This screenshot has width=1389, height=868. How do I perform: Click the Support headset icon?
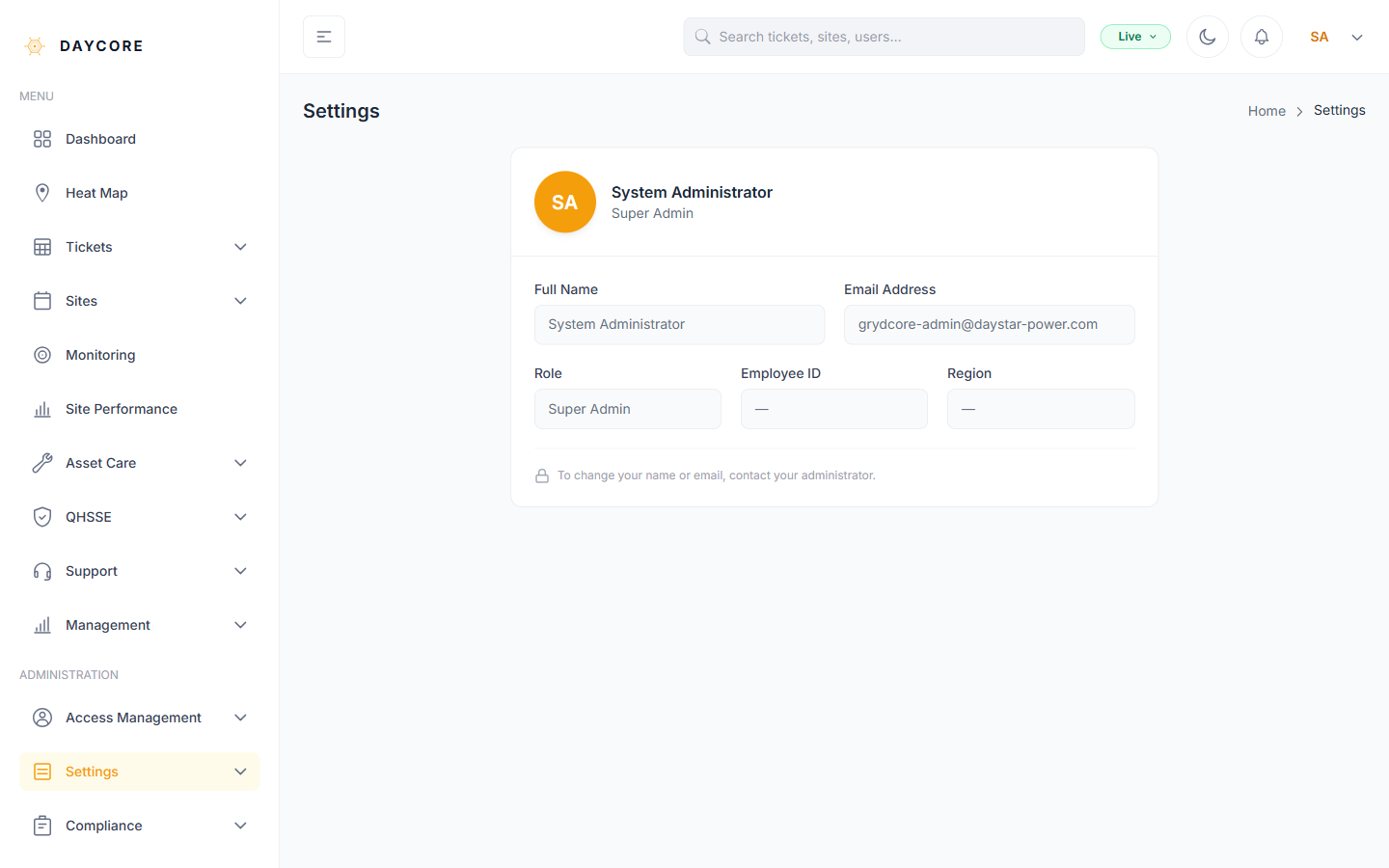pos(42,571)
